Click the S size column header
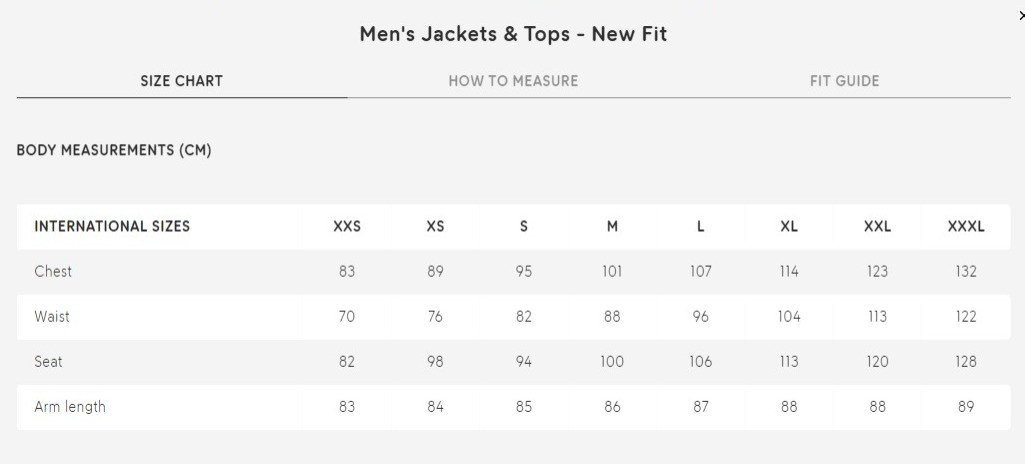This screenshot has width=1025, height=464. click(524, 227)
